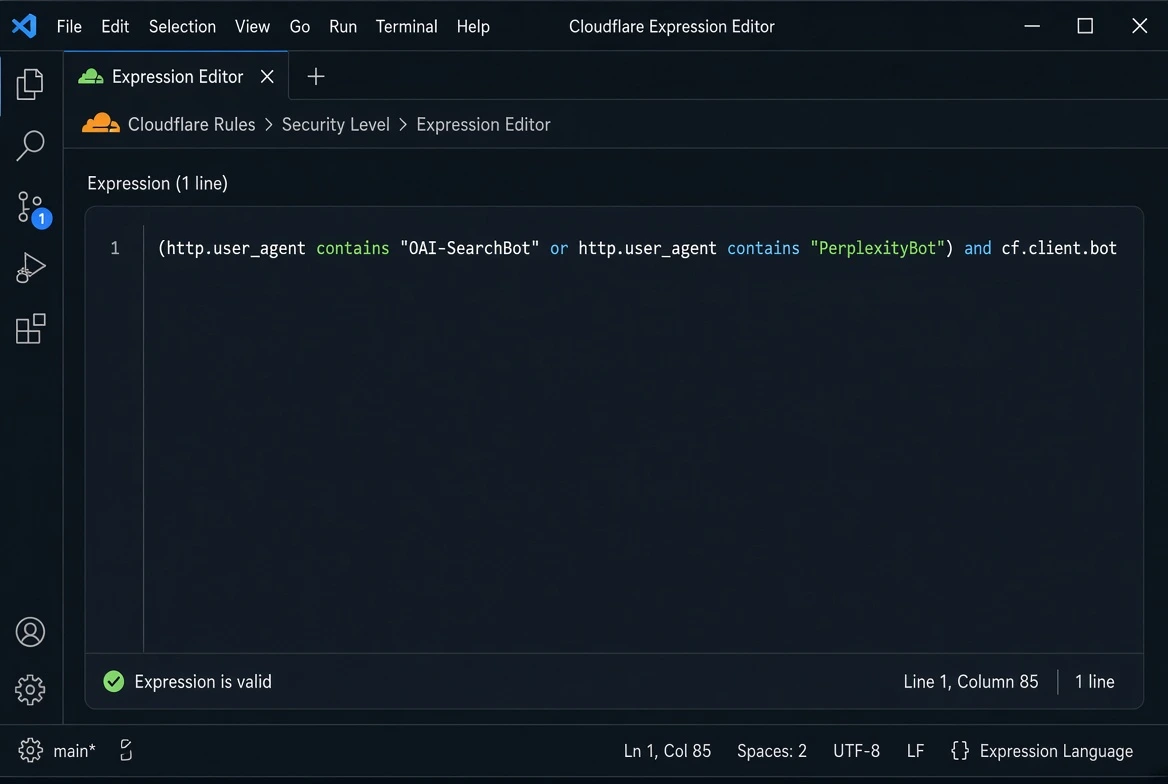Open the Run menu
Screen dimensions: 1168x784
[x=343, y=27]
